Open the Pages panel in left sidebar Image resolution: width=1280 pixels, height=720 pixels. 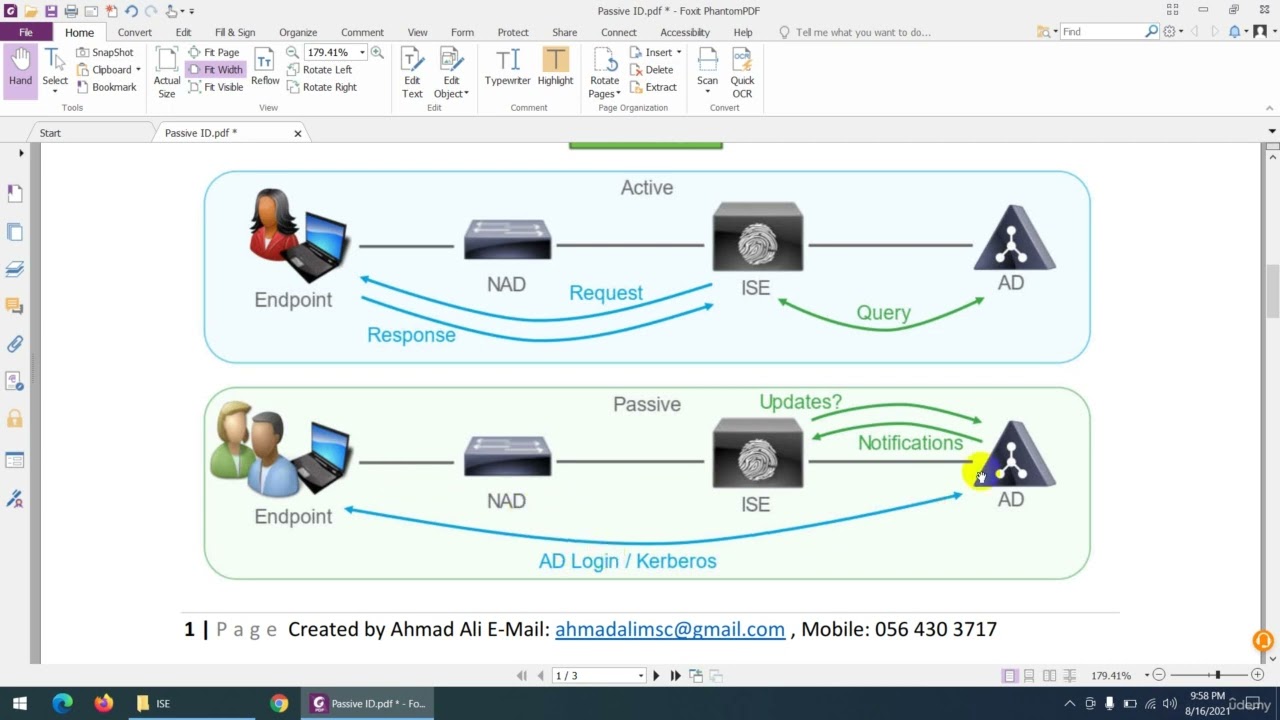[14, 232]
